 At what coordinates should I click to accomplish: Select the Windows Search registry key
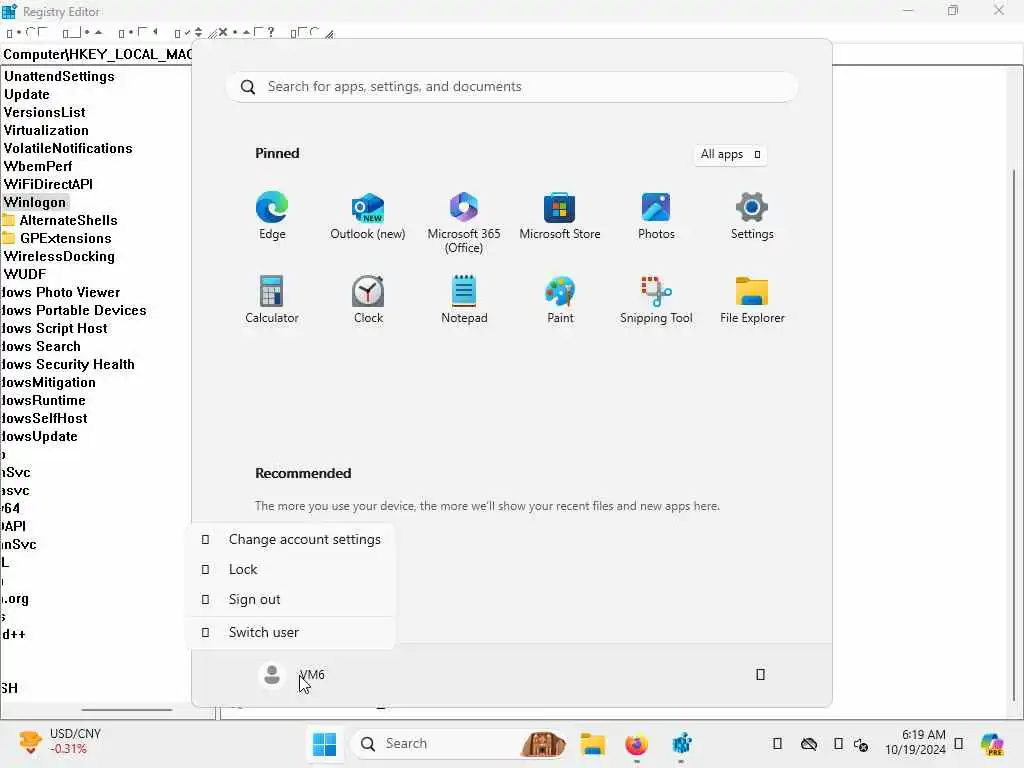pyautogui.click(x=40, y=346)
